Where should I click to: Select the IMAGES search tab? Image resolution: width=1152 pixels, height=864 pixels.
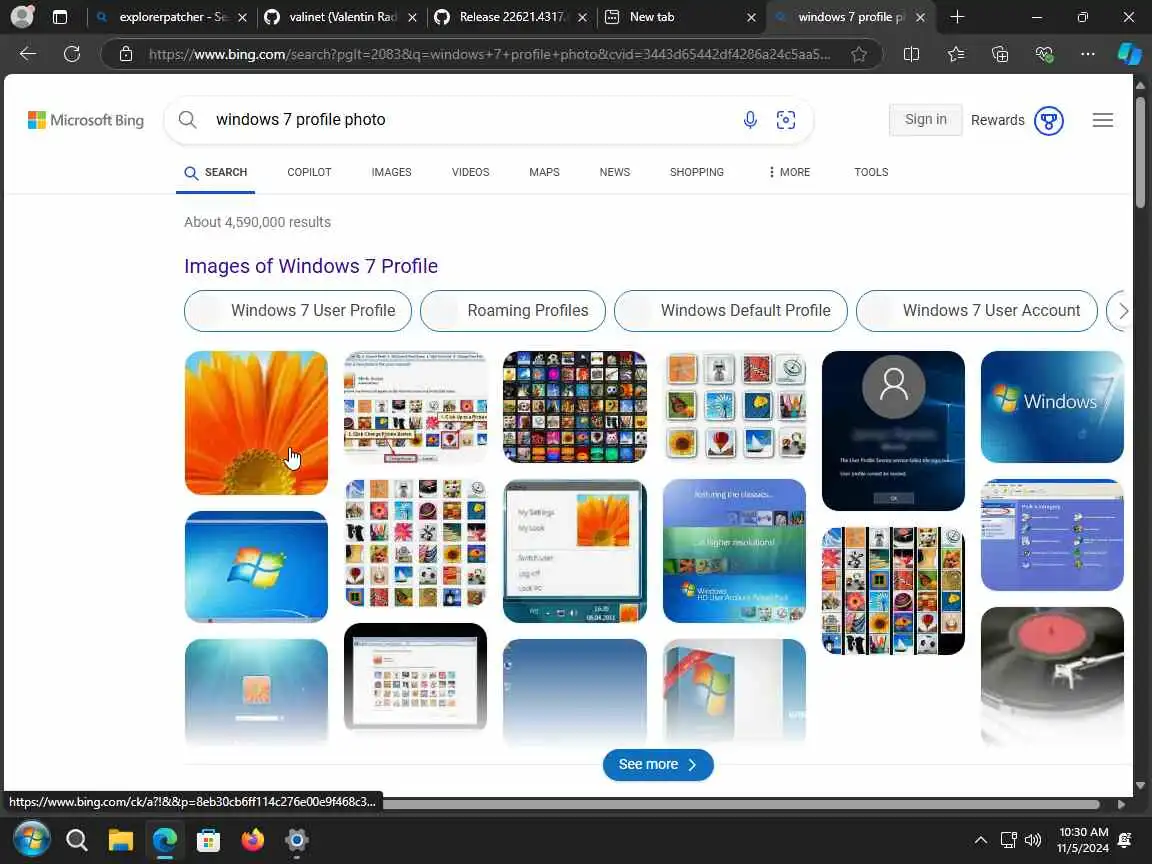click(x=392, y=172)
